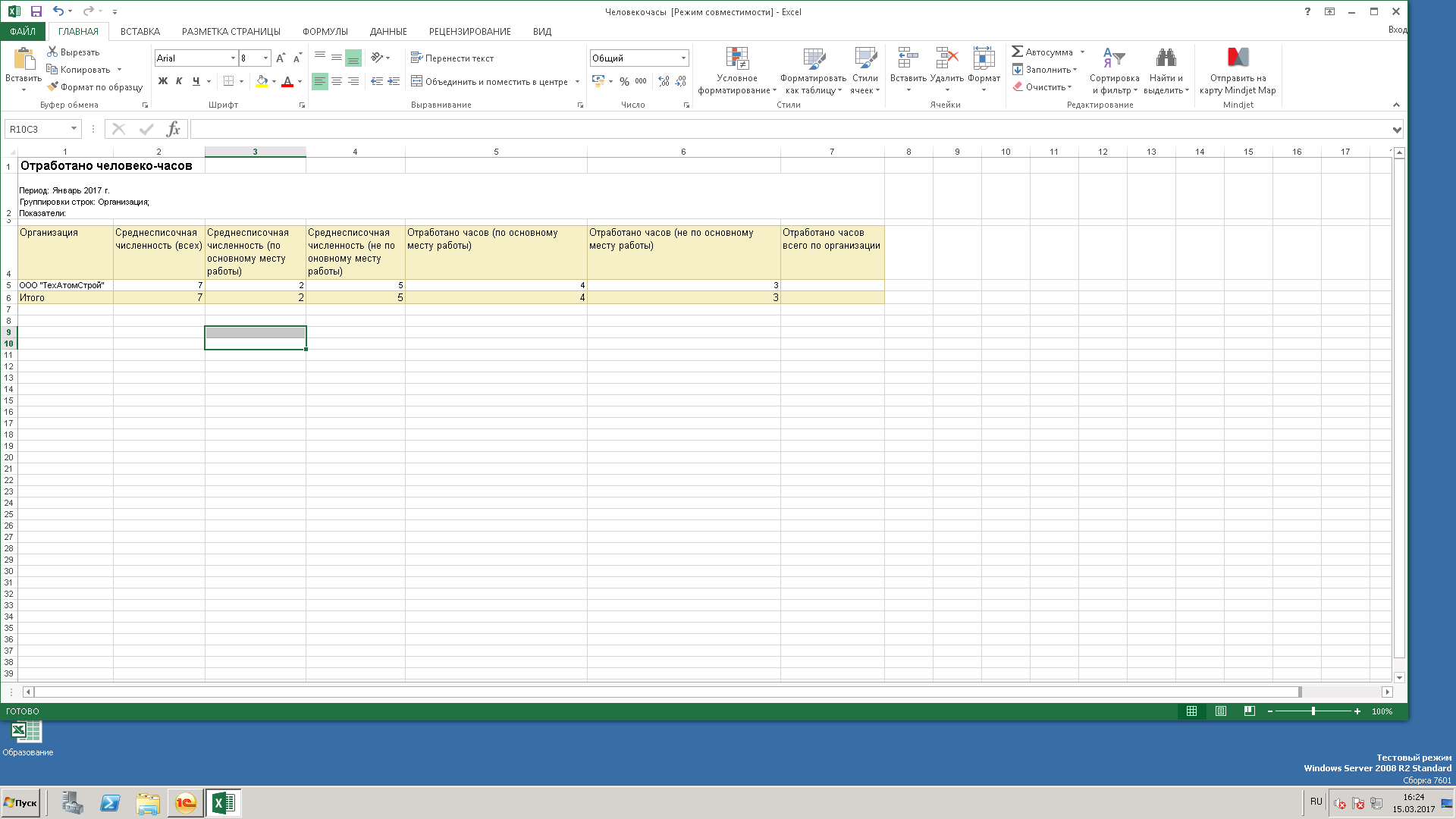Open the ФАЙЛ menu tab
Screen dimensions: 1456x819
[23, 31]
